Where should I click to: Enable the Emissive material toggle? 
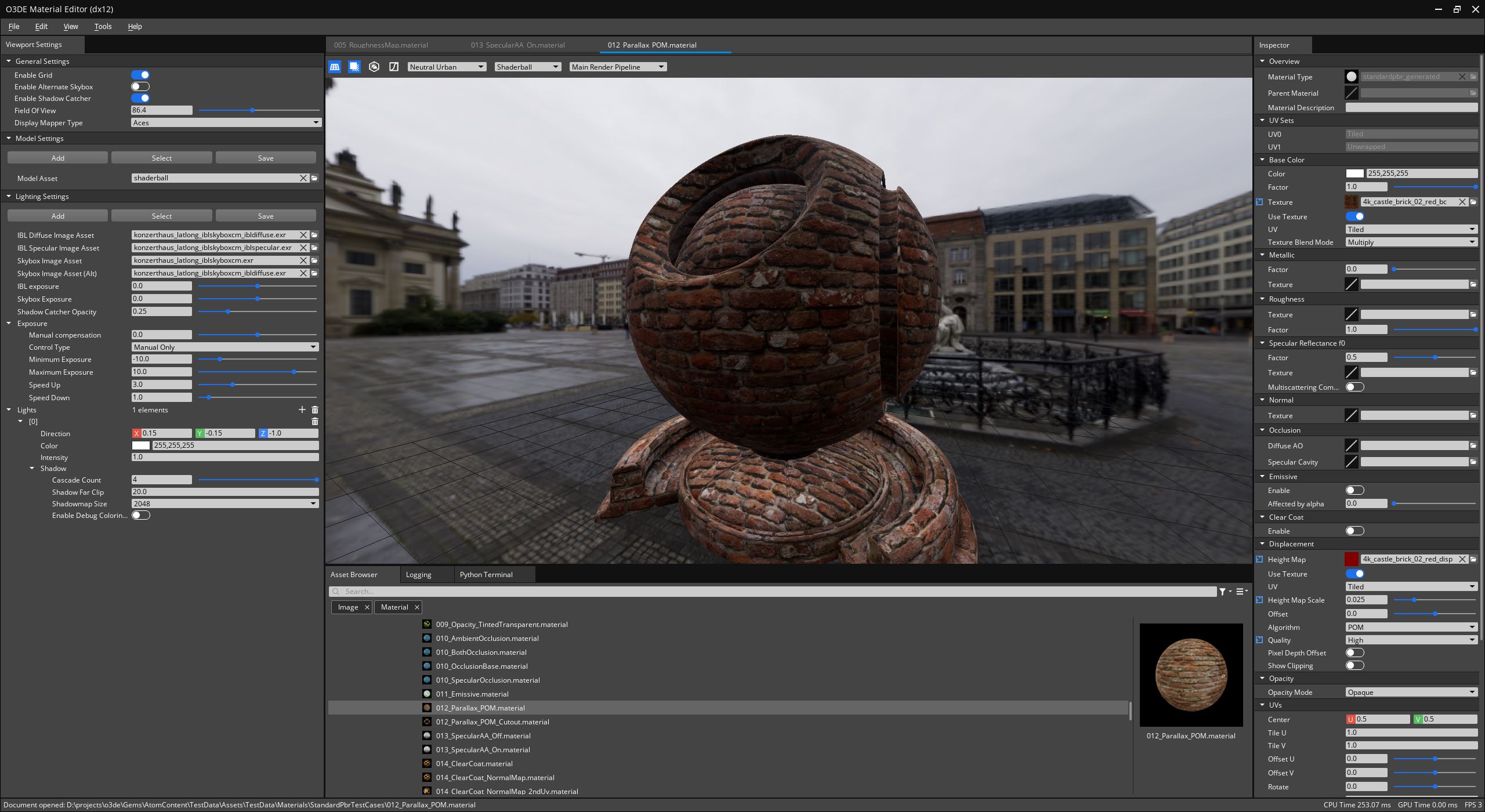pos(1354,490)
